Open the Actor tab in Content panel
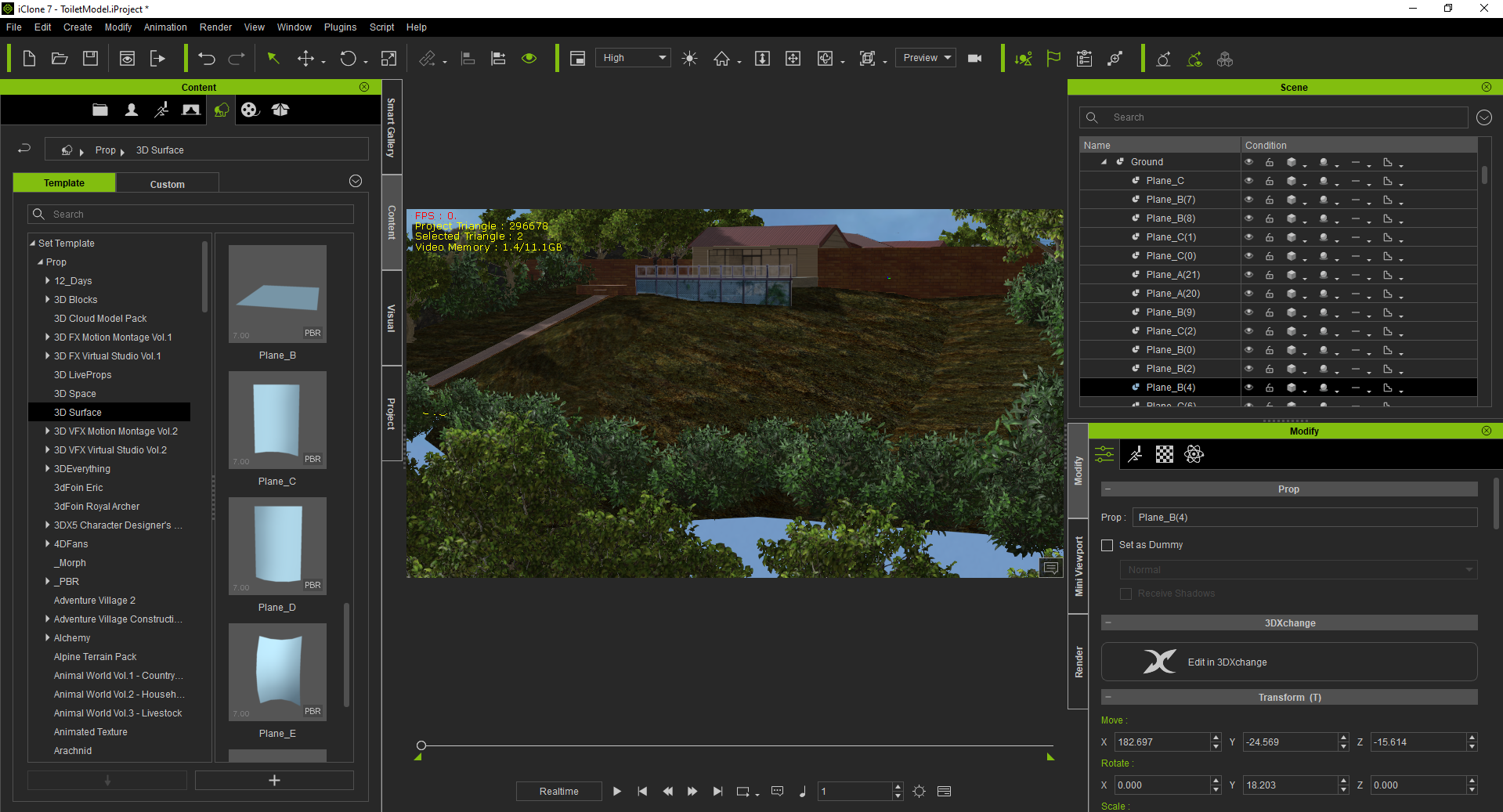 [x=132, y=110]
